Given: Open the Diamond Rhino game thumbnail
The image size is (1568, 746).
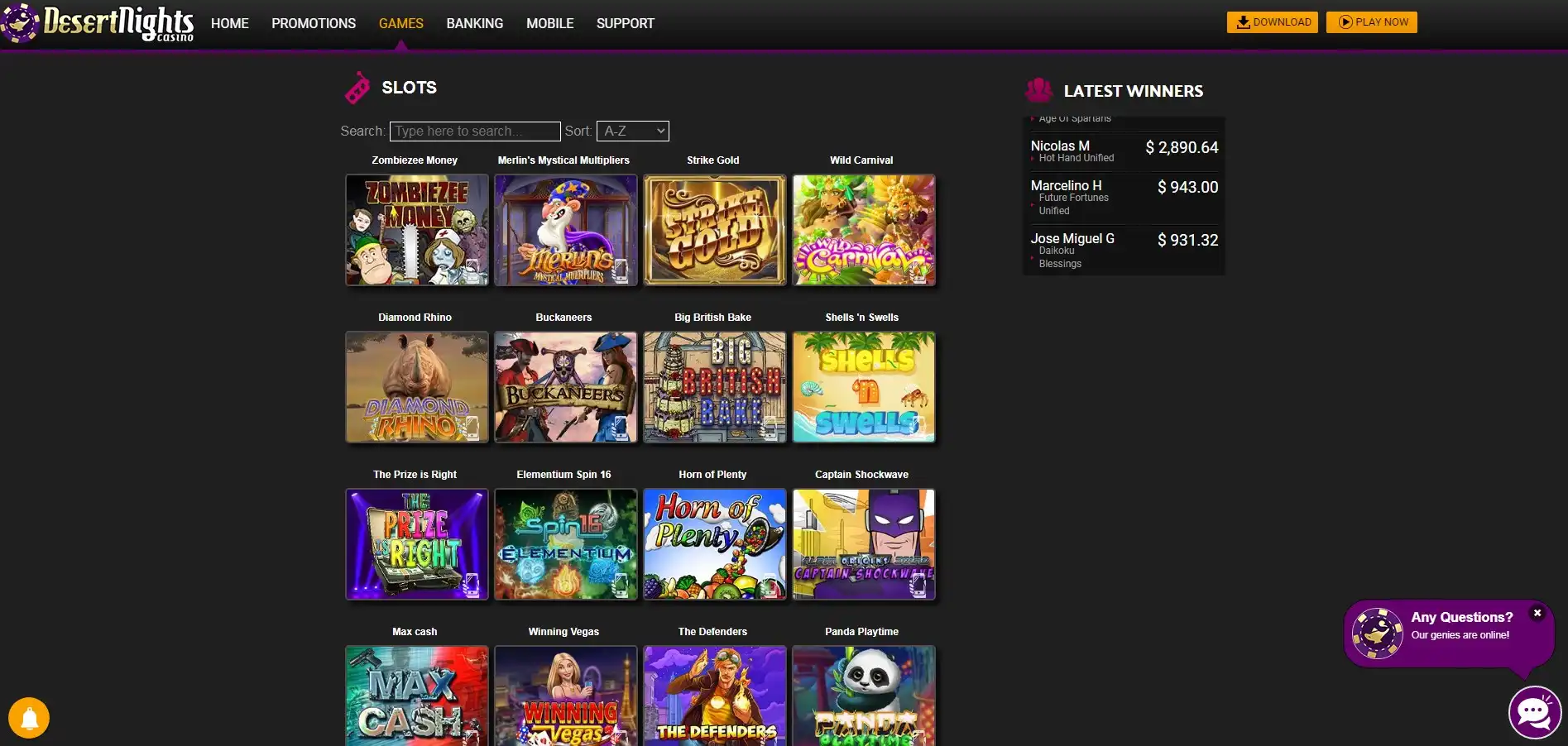Looking at the screenshot, I should [x=417, y=387].
